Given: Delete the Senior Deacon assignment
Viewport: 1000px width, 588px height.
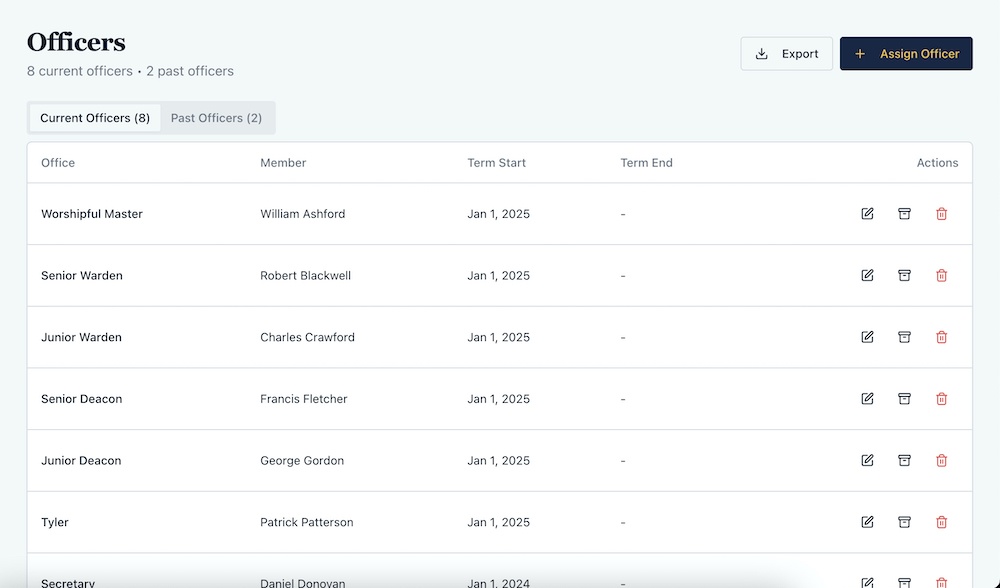Looking at the screenshot, I should coord(941,399).
